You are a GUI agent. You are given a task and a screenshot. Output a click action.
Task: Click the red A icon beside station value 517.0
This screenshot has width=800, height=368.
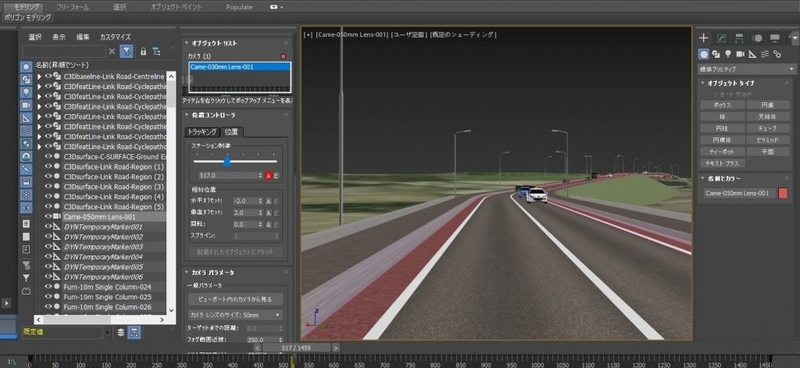coord(268,176)
